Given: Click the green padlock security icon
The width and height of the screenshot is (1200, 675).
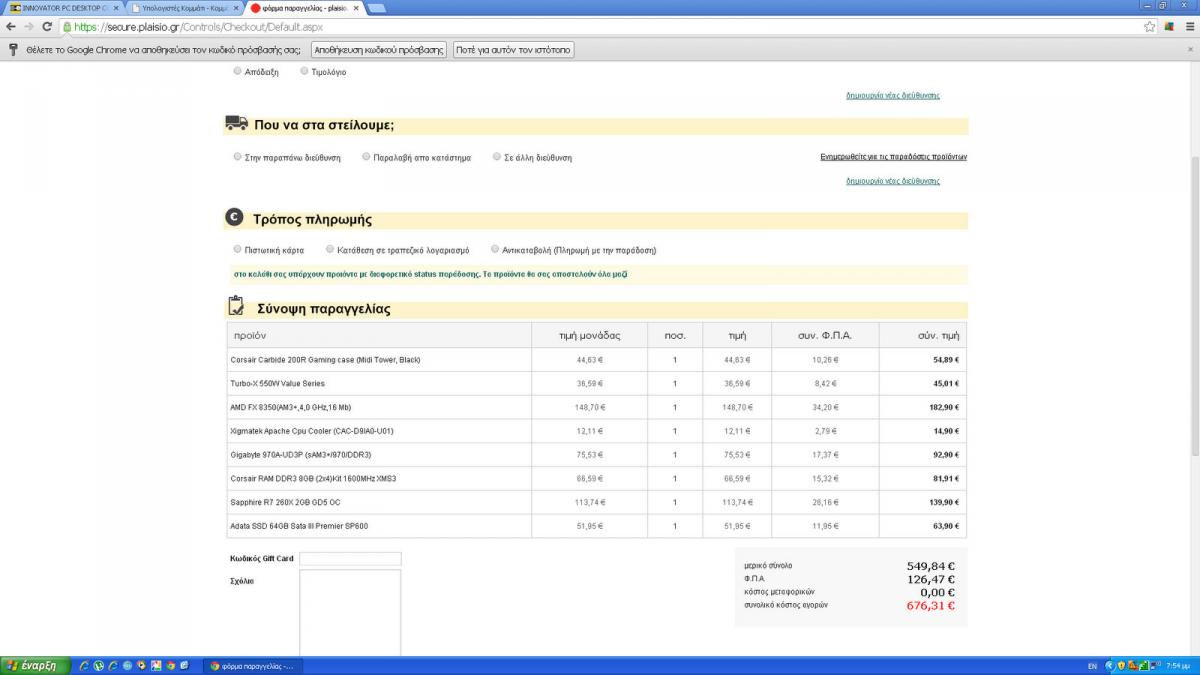Looking at the screenshot, I should [65, 27].
